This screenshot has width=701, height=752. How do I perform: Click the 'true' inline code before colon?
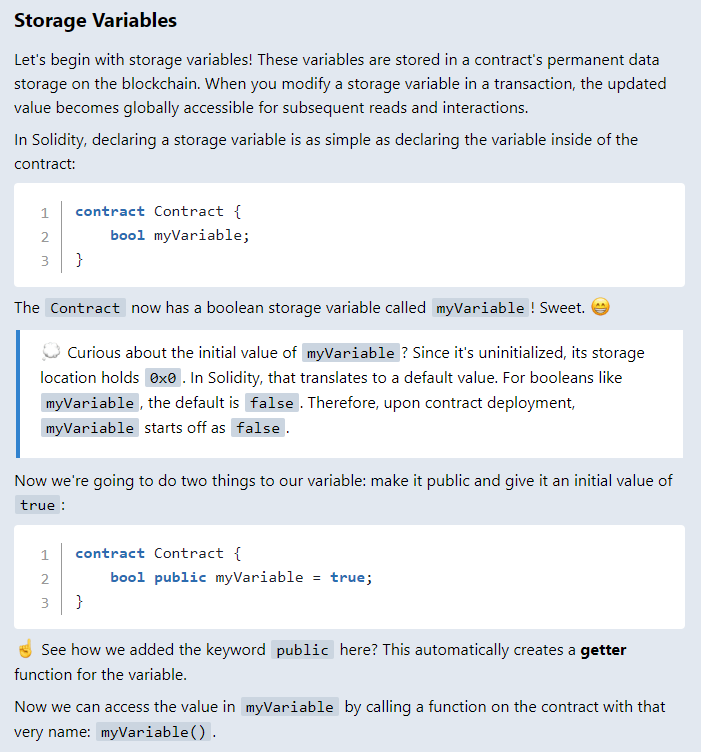pos(37,505)
